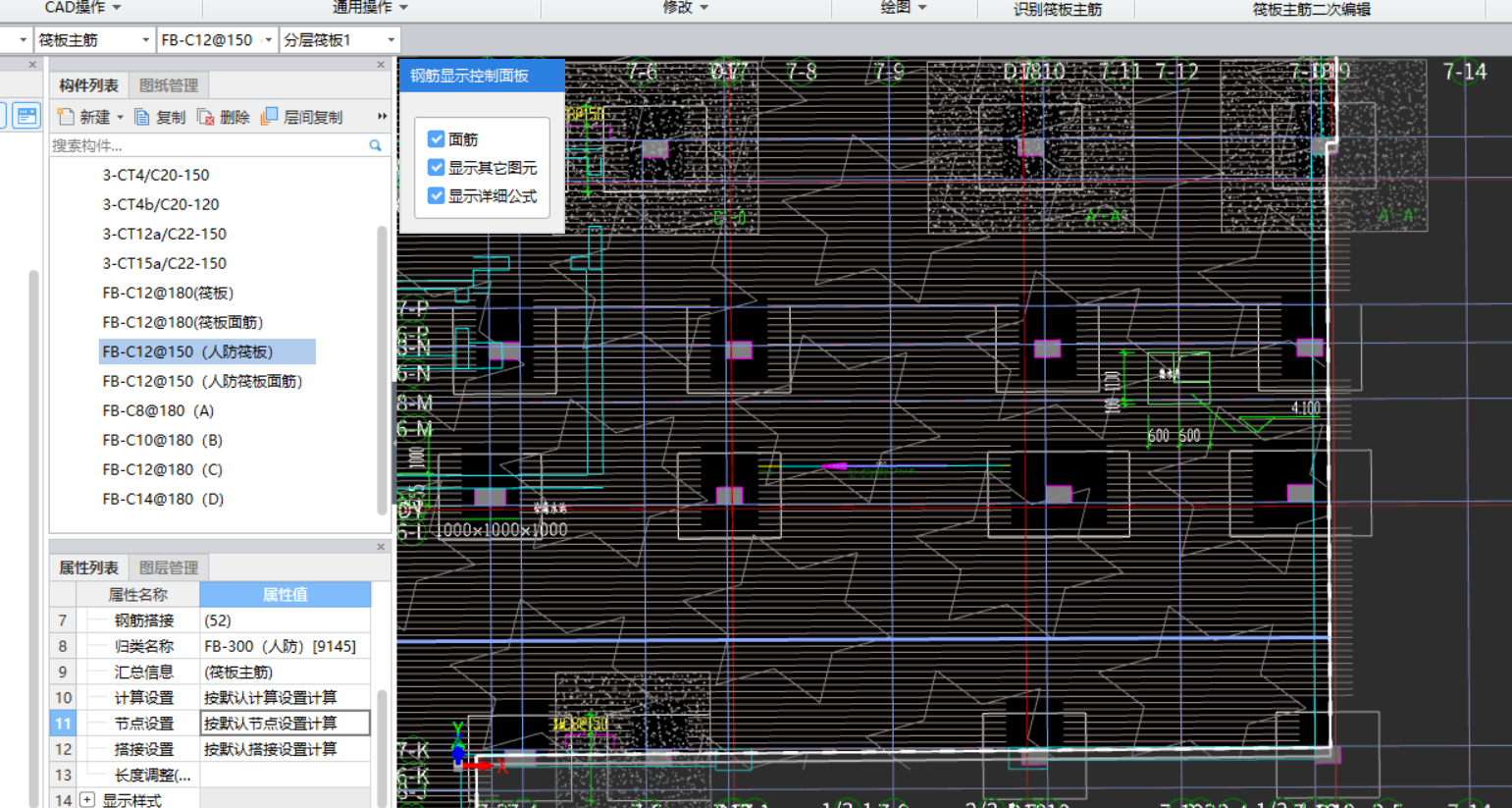Viewport: 1512px width, 808px height.
Task: Select component 3-CT4b/C20-120
Action: [x=161, y=204]
